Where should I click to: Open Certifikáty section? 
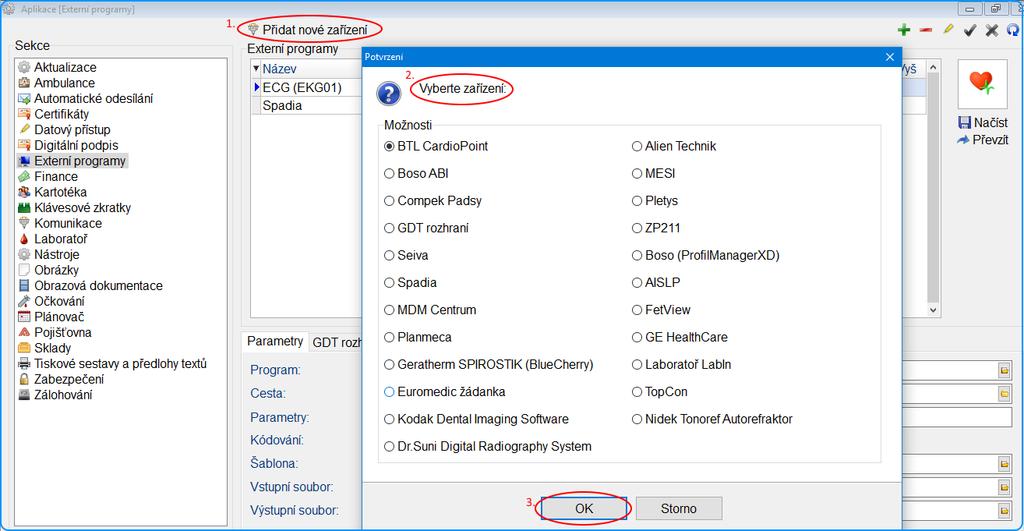pos(54,114)
